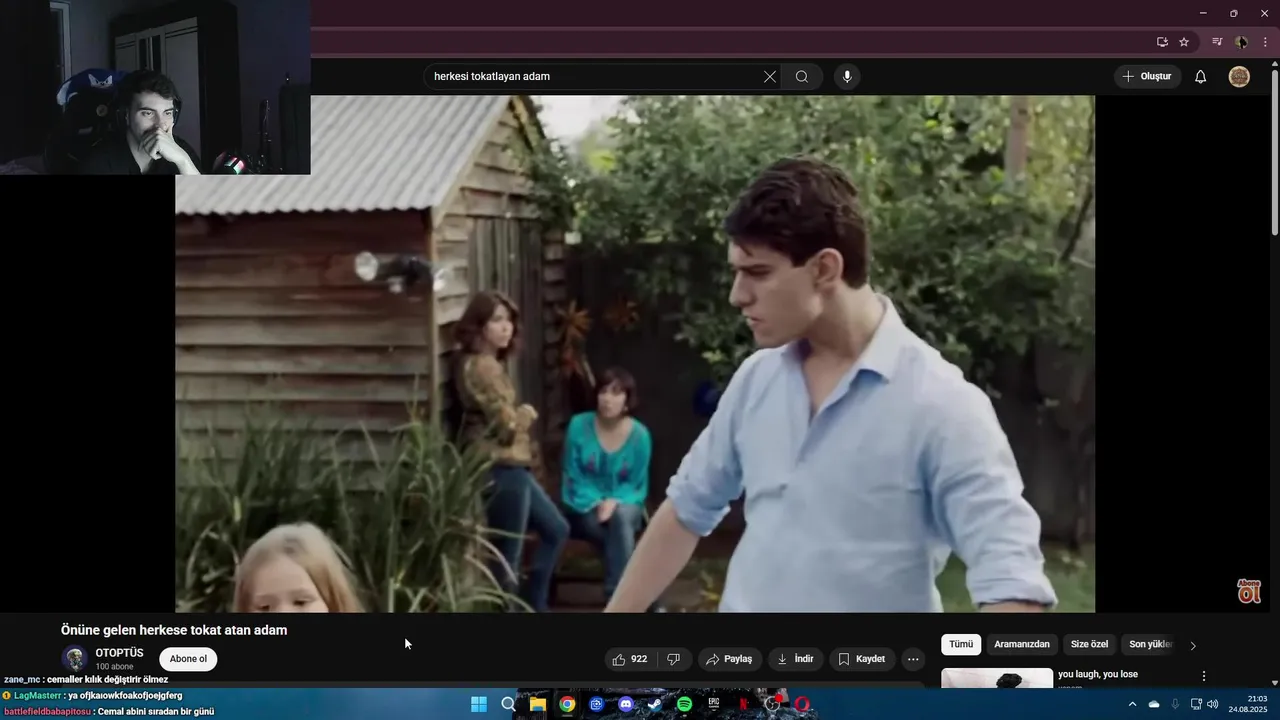Click the Oluştur create button
The image size is (1280, 720).
(1147, 77)
